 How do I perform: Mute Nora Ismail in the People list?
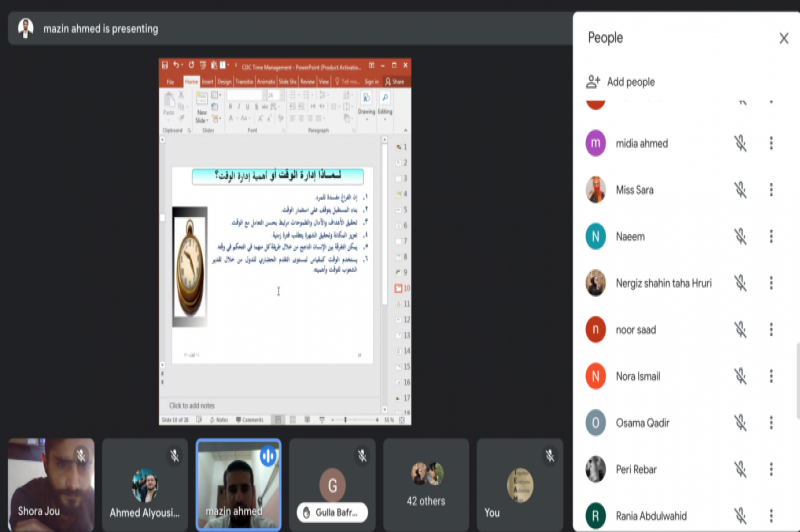pyautogui.click(x=740, y=376)
